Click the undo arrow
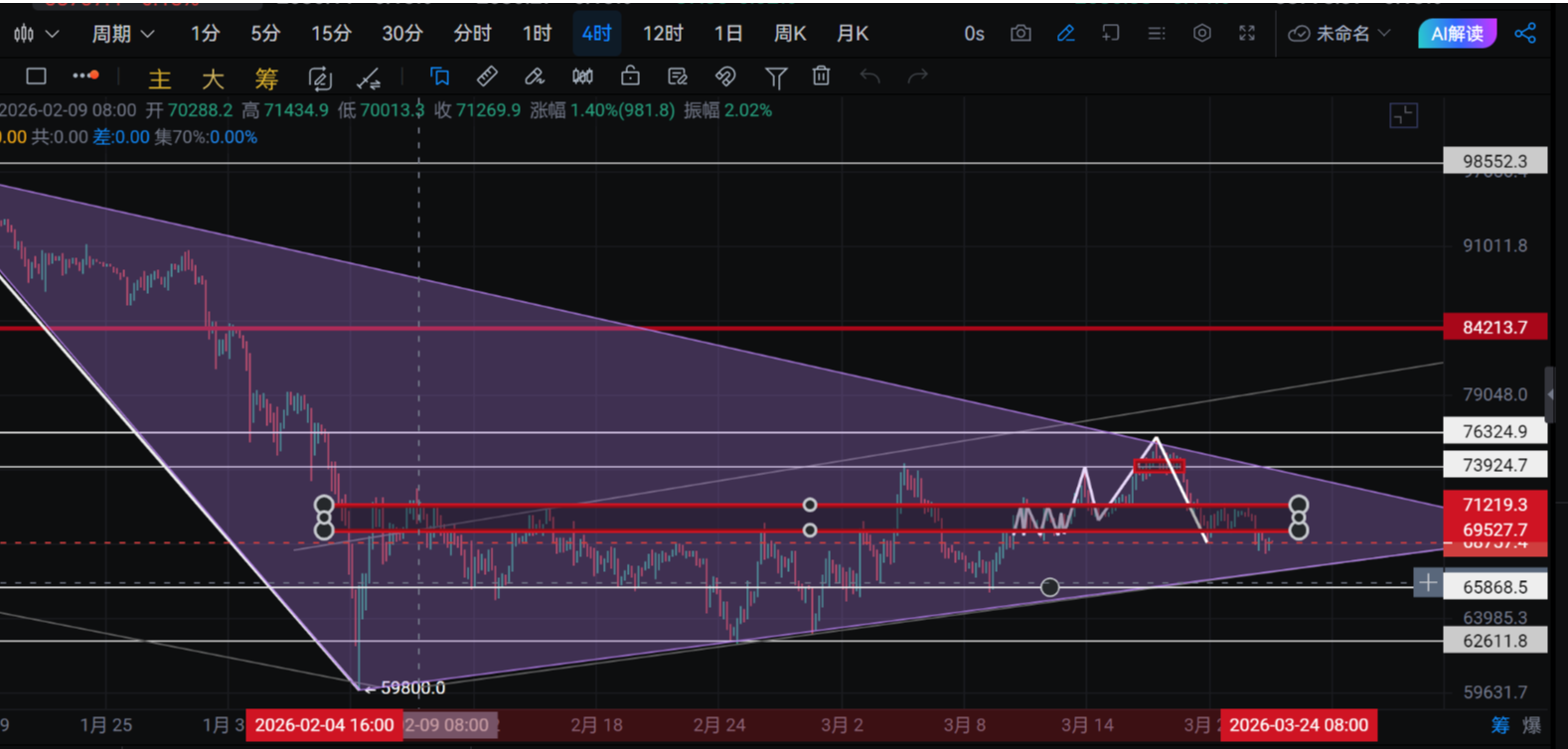This screenshot has width=1568, height=749. (x=869, y=76)
